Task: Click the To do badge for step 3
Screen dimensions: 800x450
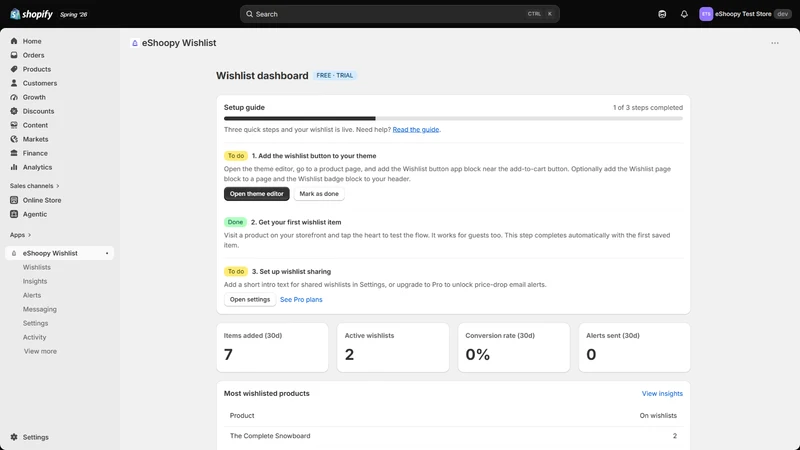Action: 236,272
